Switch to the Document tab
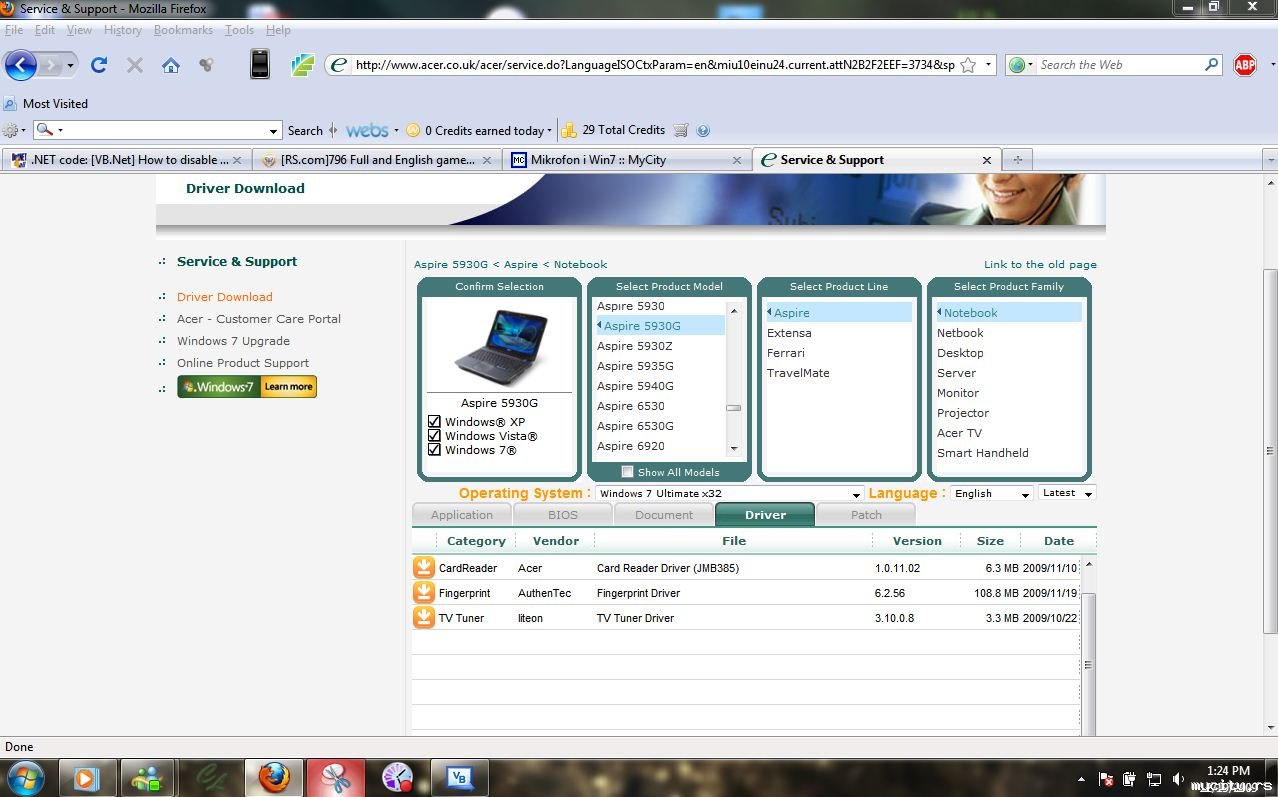1278x797 pixels. (x=664, y=515)
